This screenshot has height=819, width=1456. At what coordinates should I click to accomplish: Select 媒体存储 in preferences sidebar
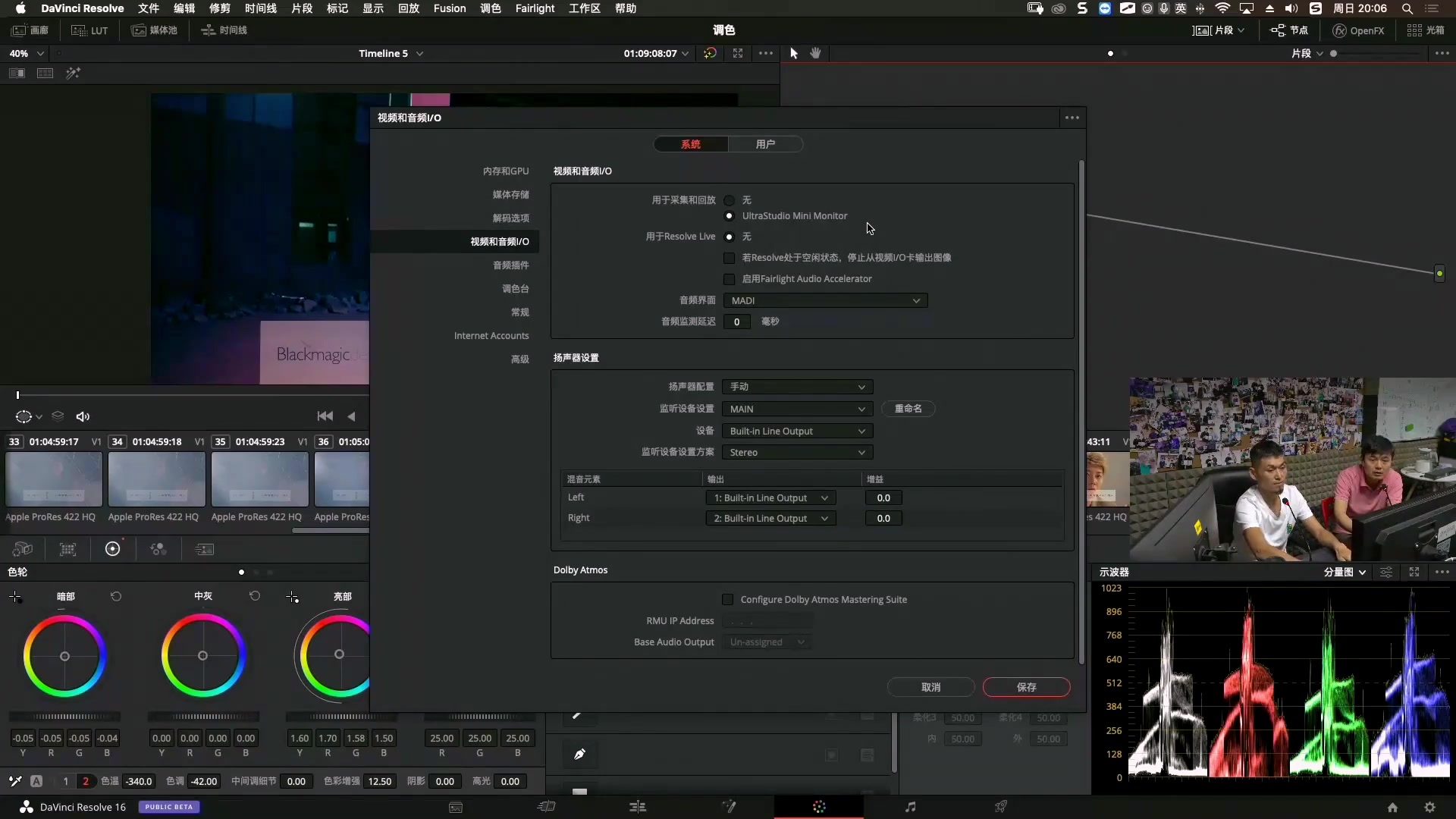click(511, 195)
